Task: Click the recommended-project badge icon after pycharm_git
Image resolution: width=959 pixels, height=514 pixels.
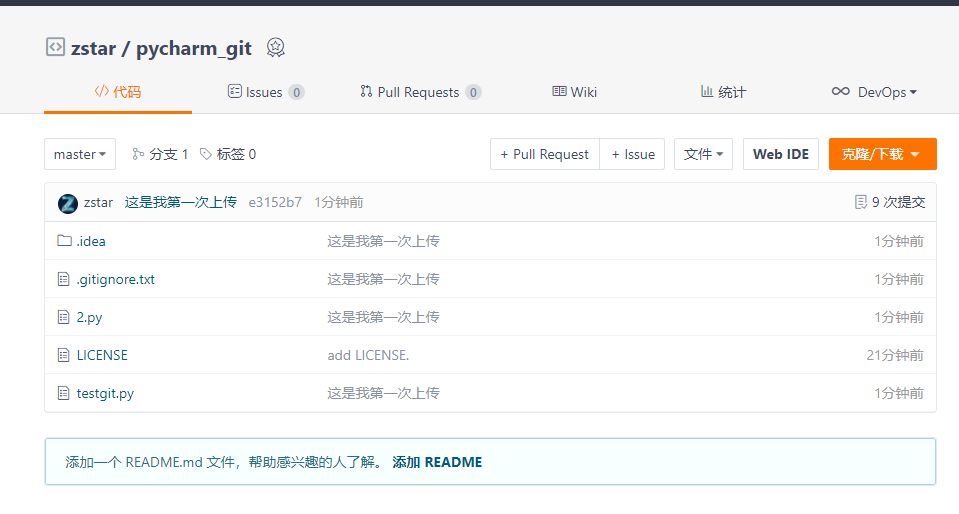Action: [276, 47]
